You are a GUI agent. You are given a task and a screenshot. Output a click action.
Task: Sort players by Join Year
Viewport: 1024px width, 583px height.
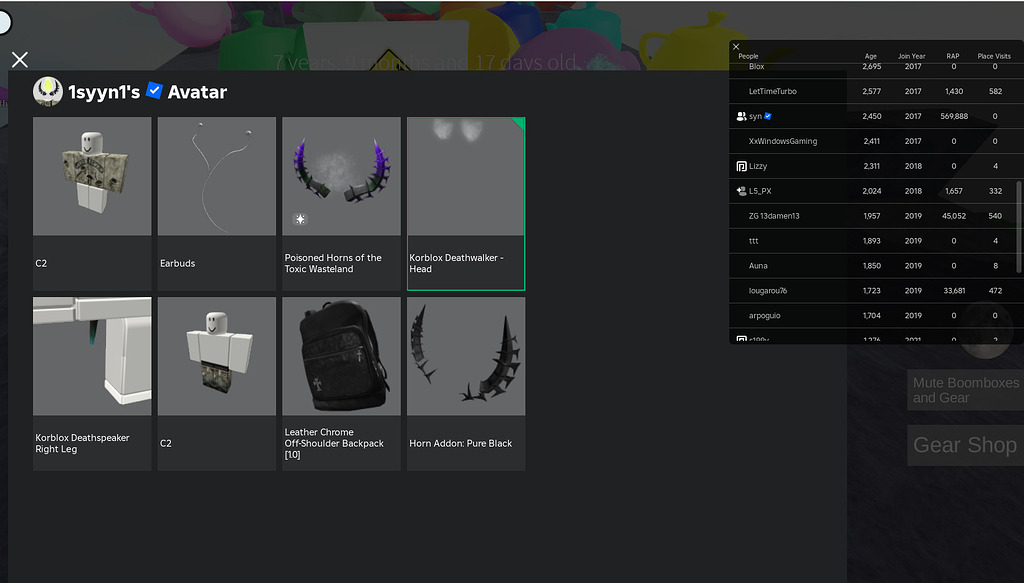click(x=912, y=56)
